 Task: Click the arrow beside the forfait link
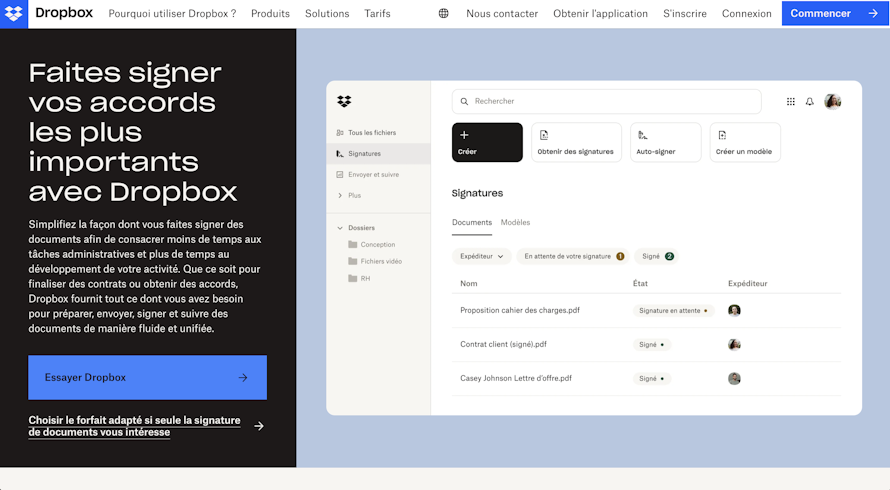click(x=259, y=426)
